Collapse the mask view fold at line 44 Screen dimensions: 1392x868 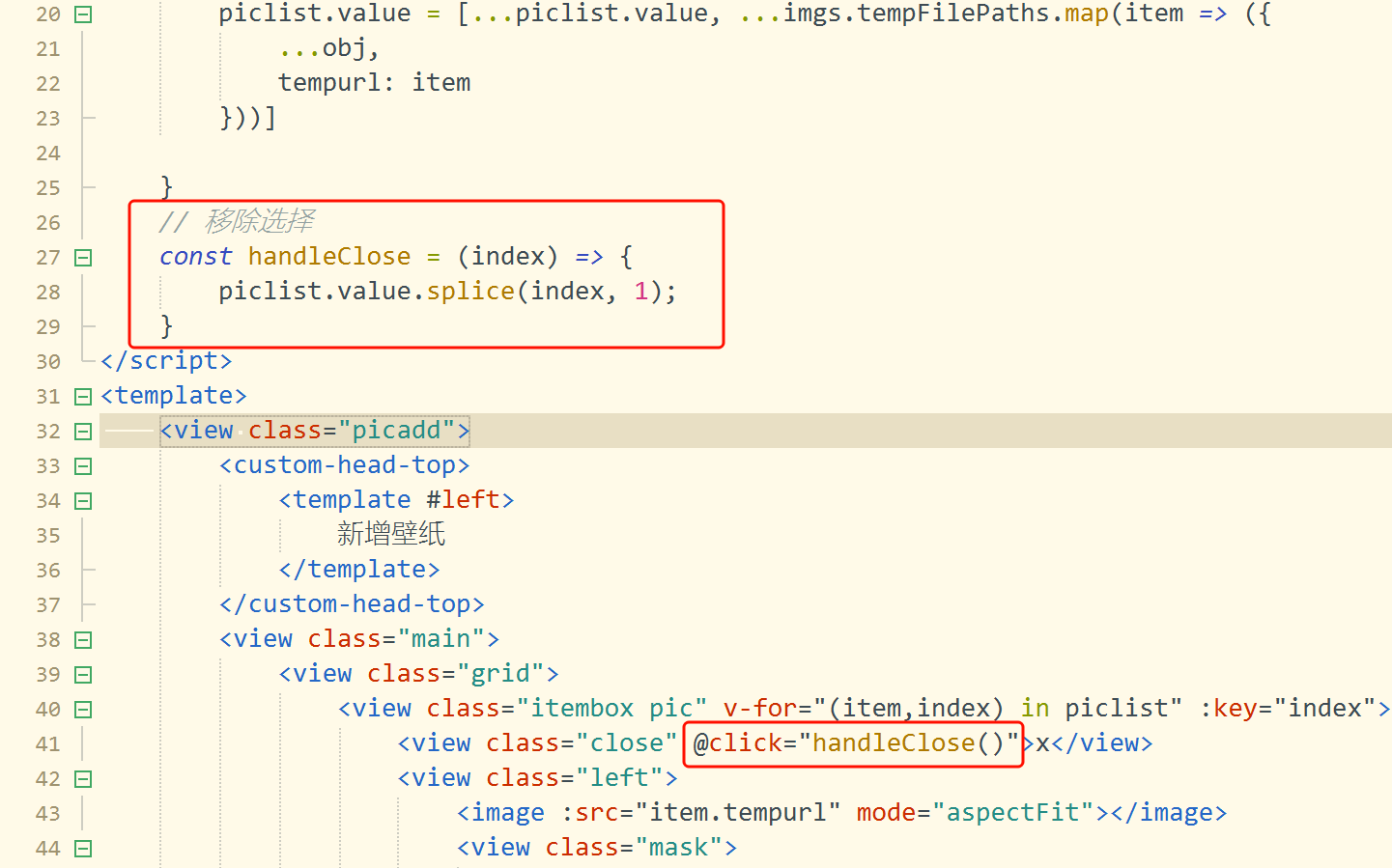coord(83,849)
